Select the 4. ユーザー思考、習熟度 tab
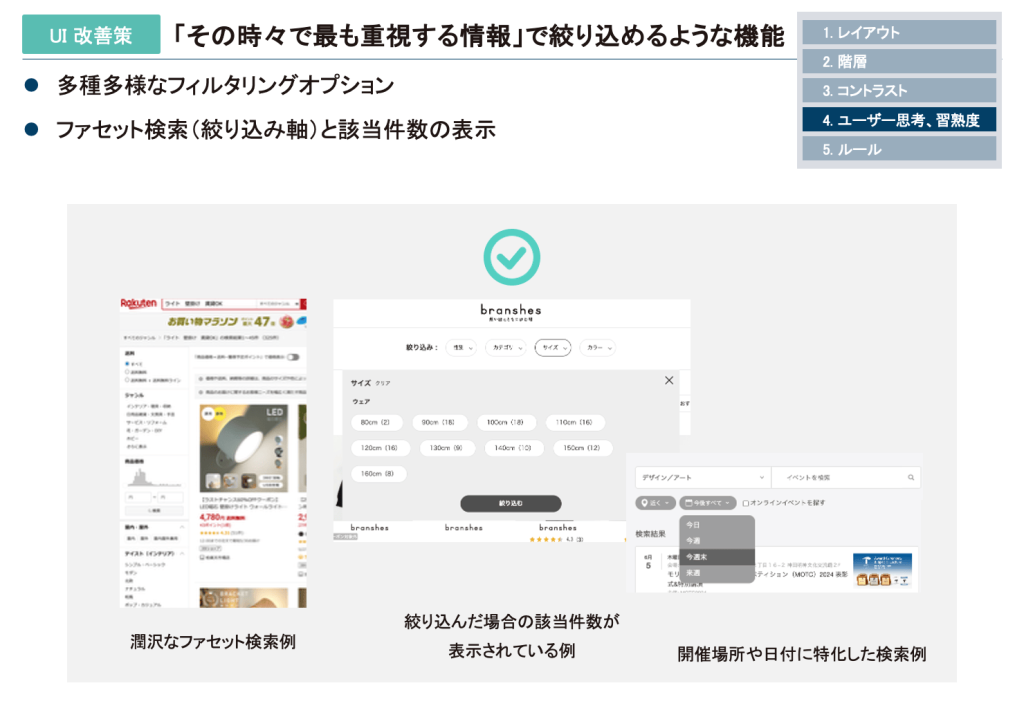The width and height of the screenshot is (1024, 708). tap(899, 120)
